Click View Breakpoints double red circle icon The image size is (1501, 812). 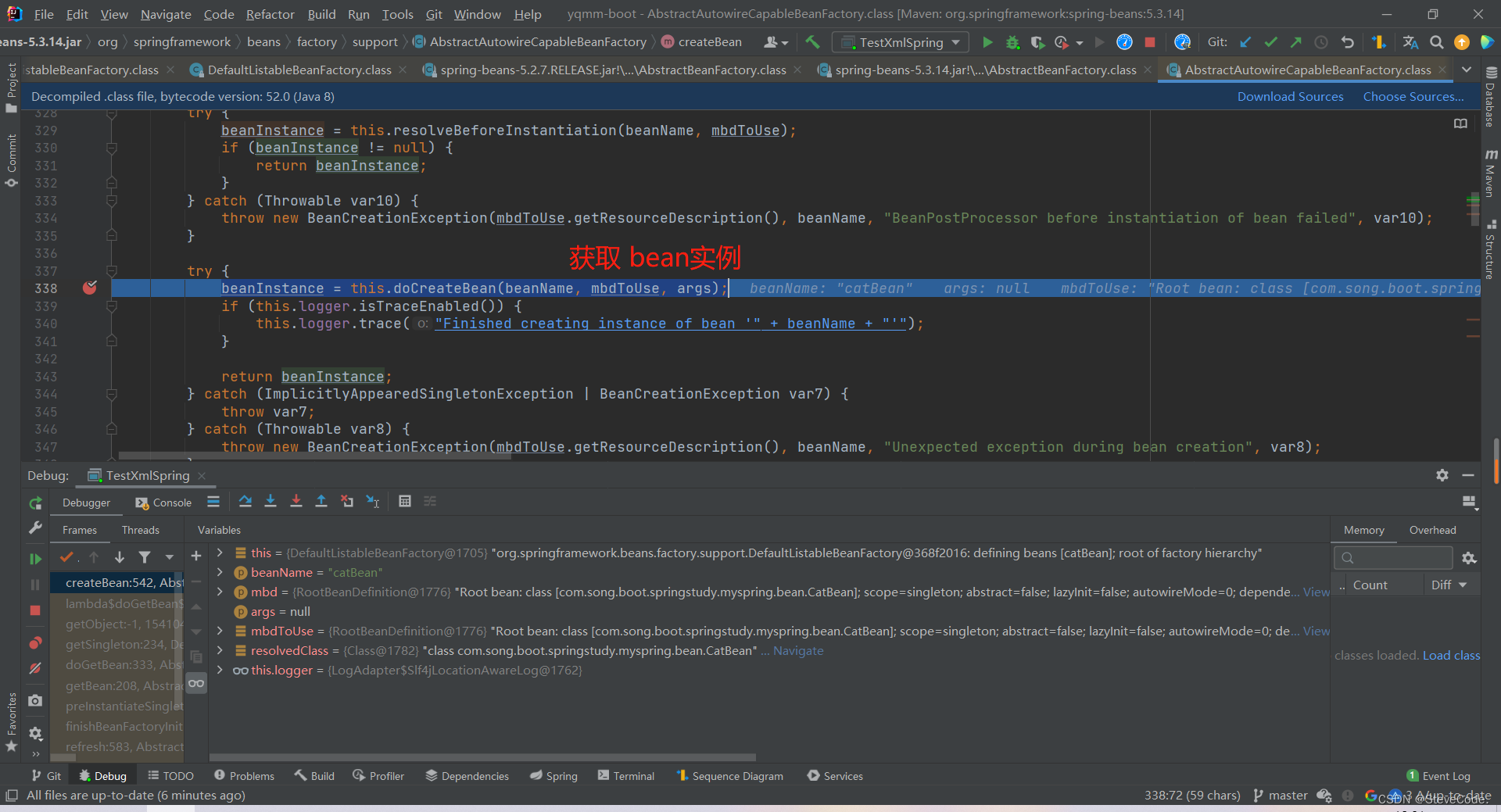tap(35, 643)
